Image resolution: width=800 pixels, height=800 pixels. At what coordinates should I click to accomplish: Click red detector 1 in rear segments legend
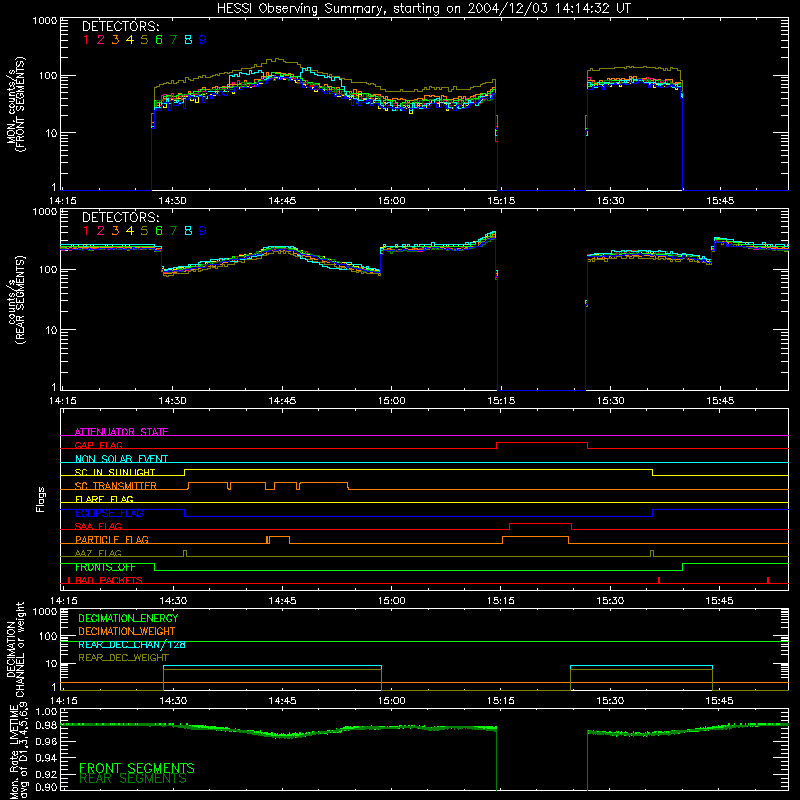point(86,231)
